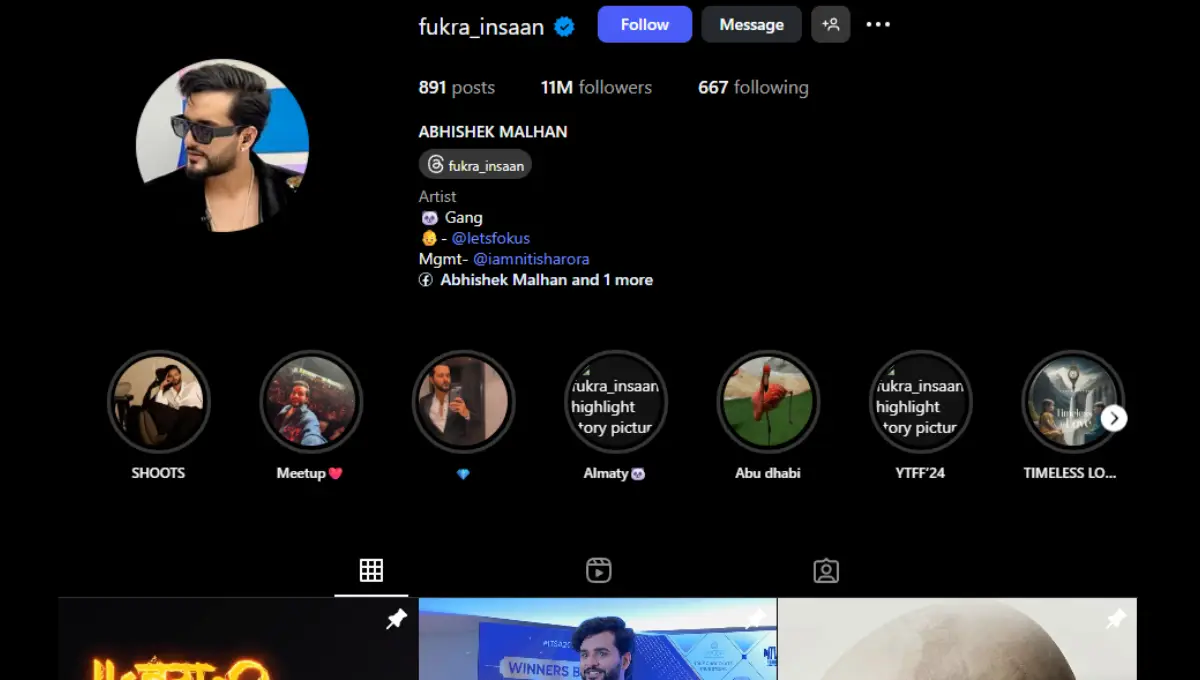Switch to the Reels tab
1200x680 pixels.
pyautogui.click(x=598, y=570)
